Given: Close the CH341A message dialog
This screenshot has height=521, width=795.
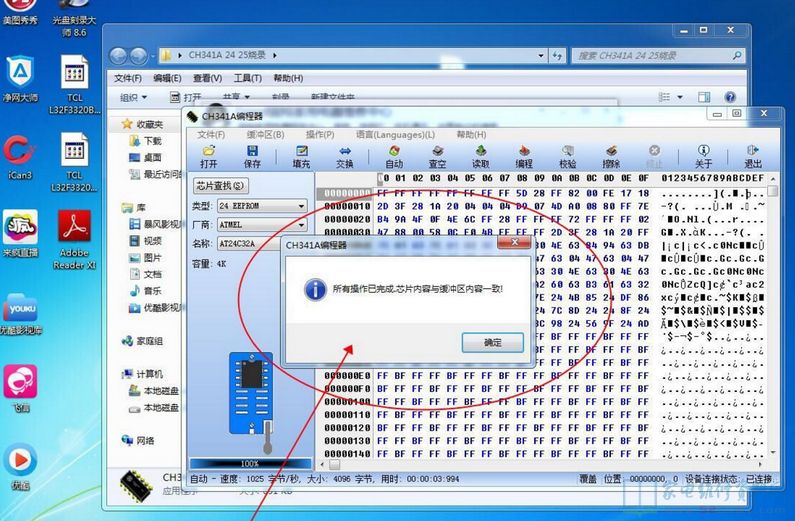Looking at the screenshot, I should (515, 243).
